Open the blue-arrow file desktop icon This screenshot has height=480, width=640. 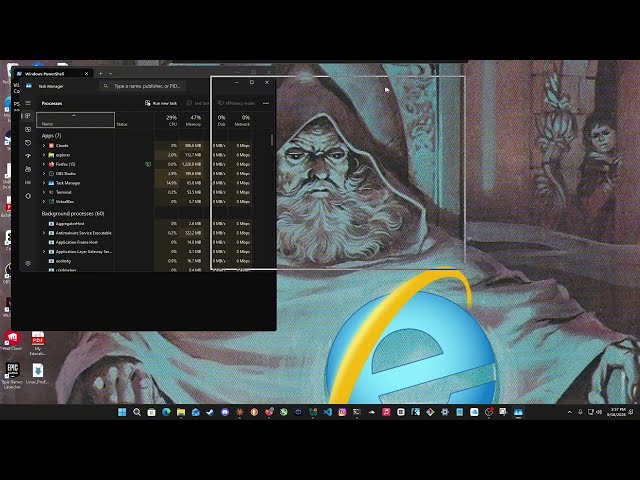pos(38,374)
